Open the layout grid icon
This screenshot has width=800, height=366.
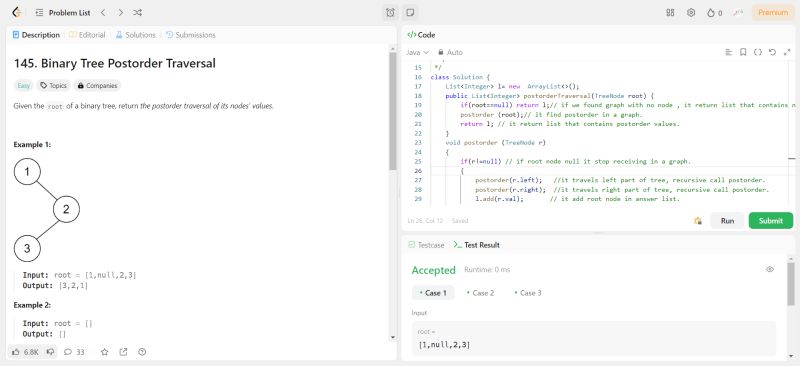(670, 13)
